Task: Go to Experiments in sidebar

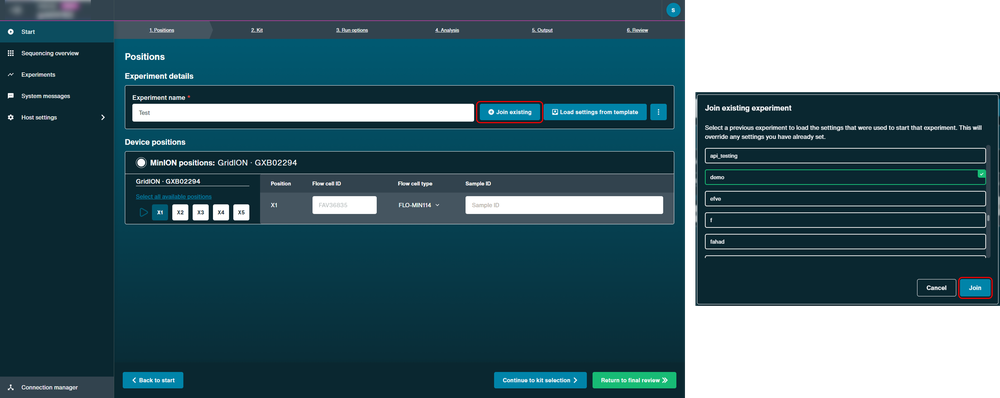Action: click(x=57, y=75)
